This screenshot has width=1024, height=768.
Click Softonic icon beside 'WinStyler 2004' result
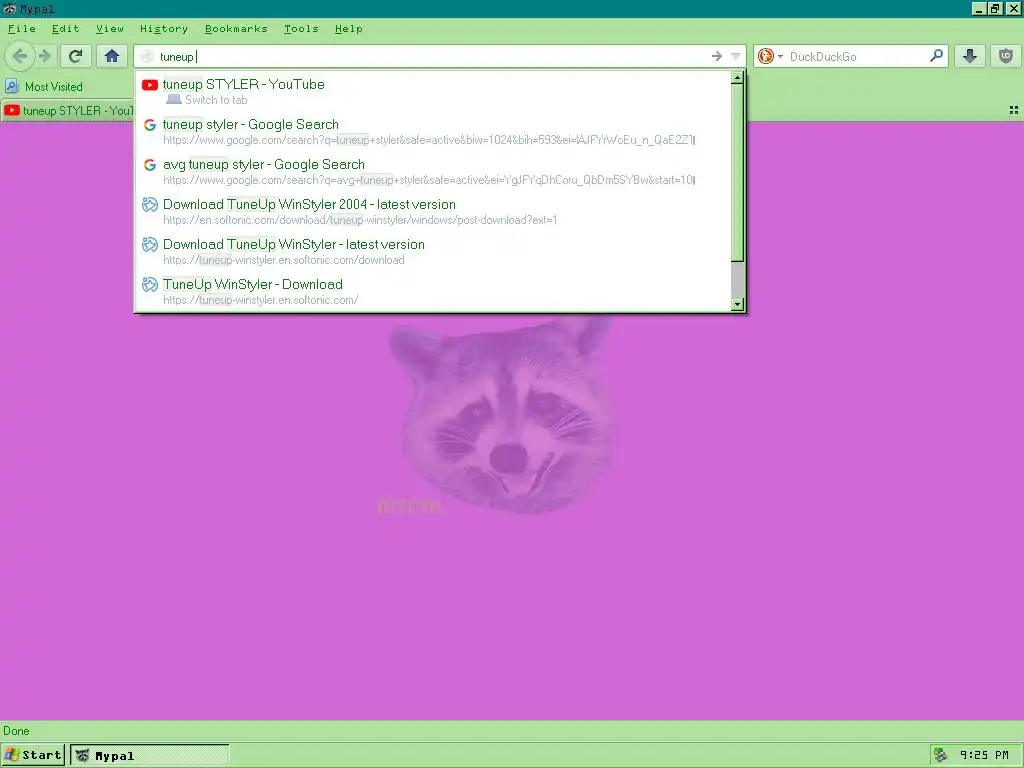pyautogui.click(x=150, y=204)
